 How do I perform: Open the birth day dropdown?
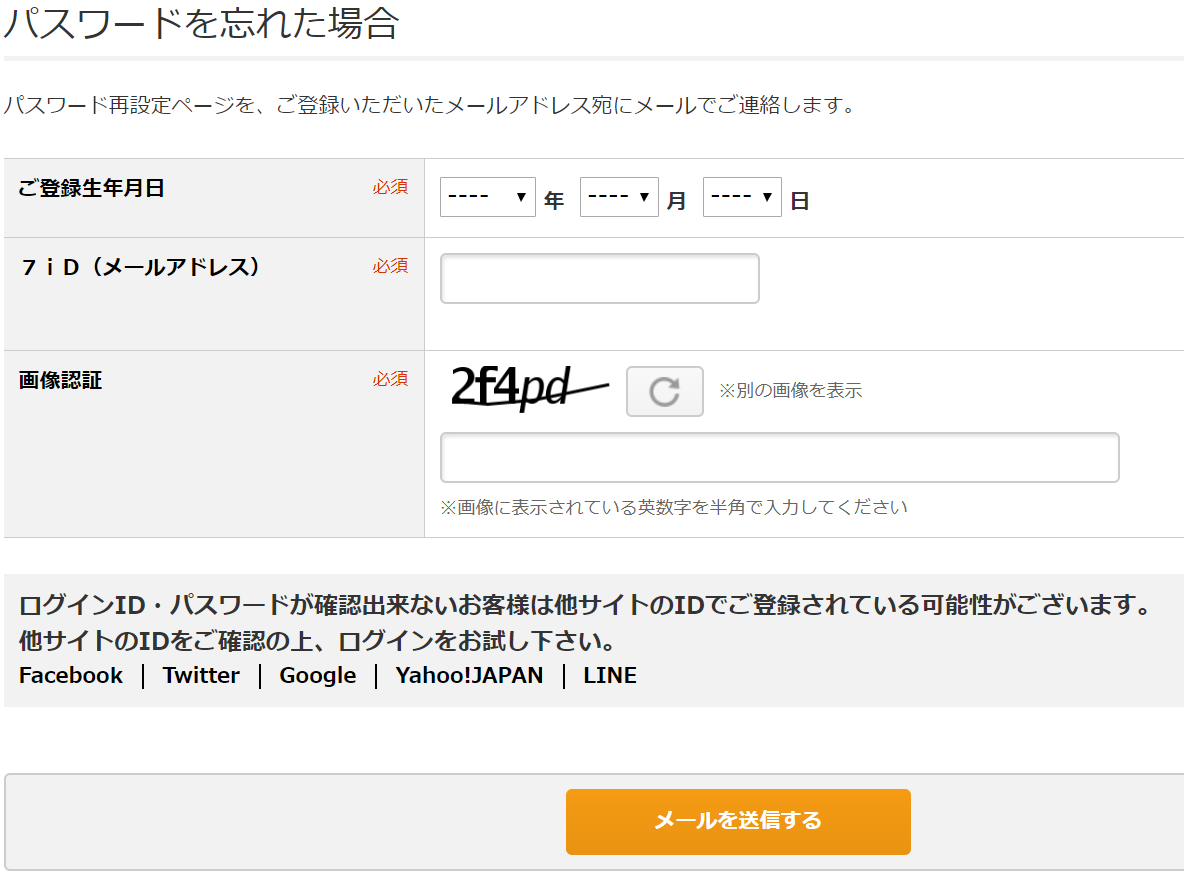click(x=742, y=198)
